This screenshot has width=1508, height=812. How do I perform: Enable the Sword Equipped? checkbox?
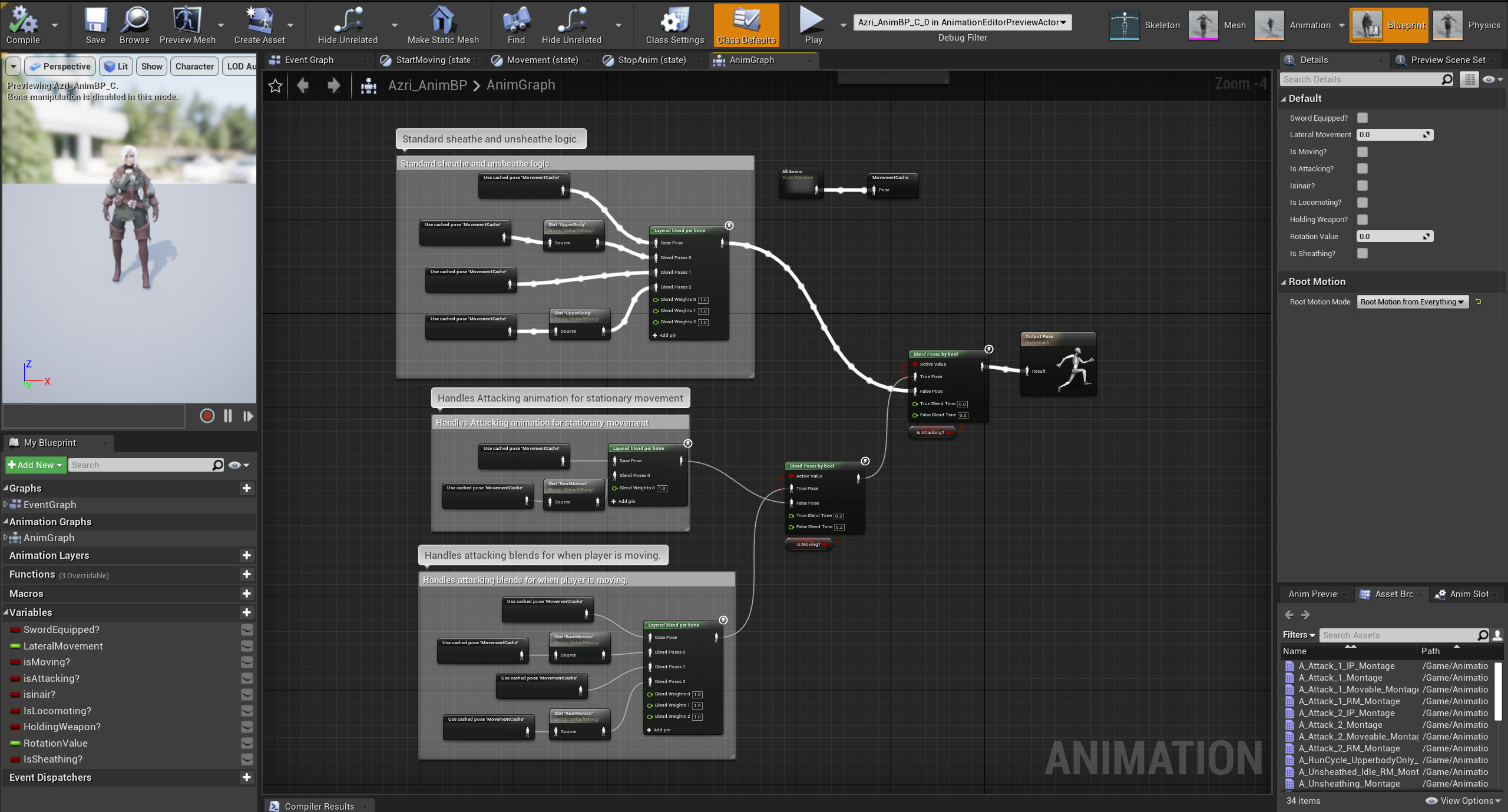1362,118
